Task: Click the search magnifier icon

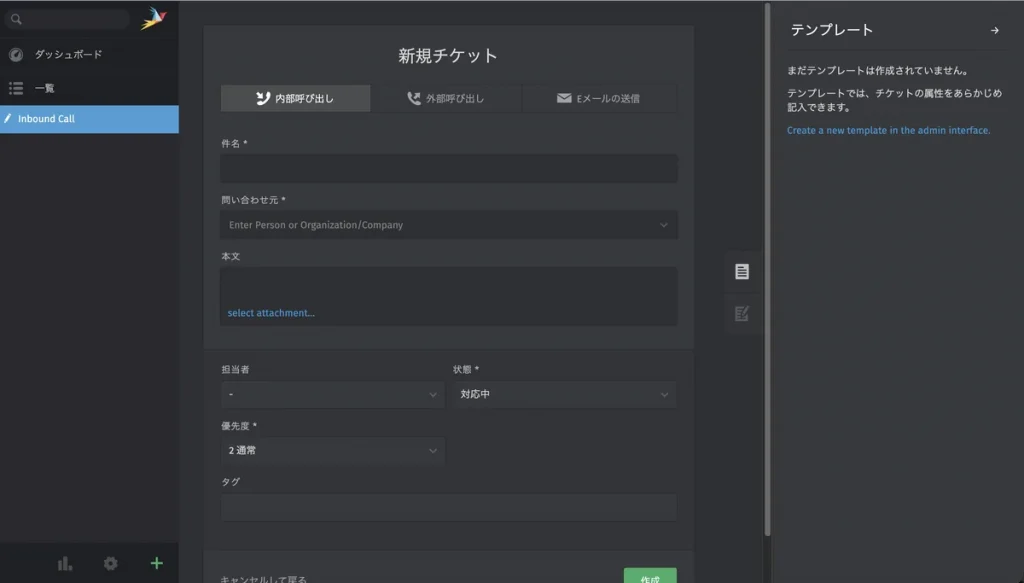Action: (16, 19)
